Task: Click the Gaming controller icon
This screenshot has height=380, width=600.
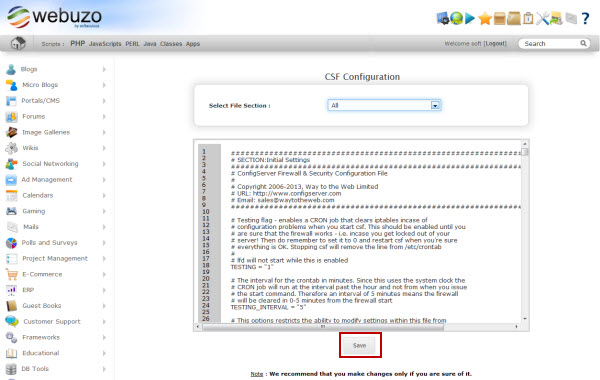Action: tap(11, 211)
